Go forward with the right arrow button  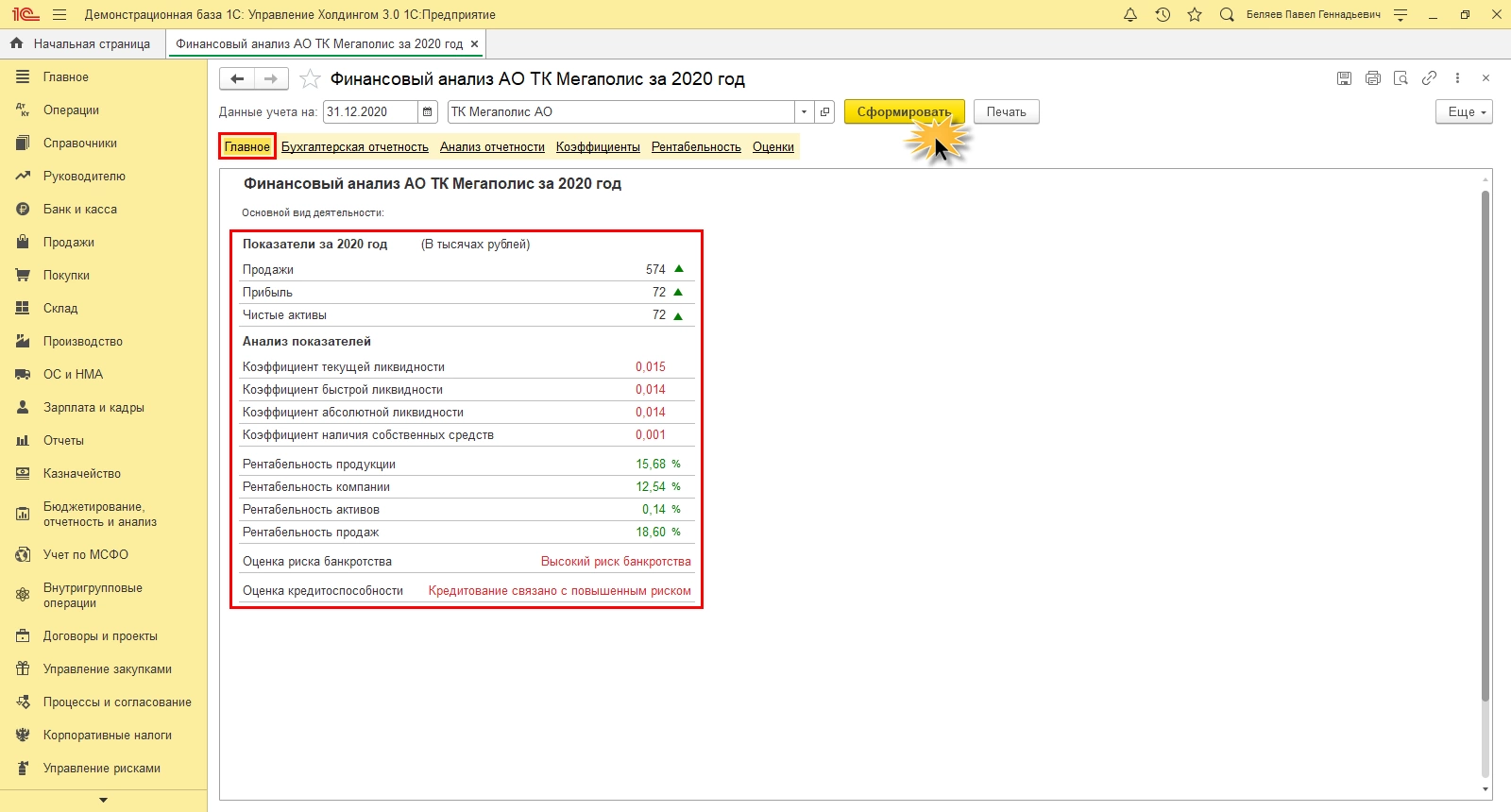coord(271,79)
